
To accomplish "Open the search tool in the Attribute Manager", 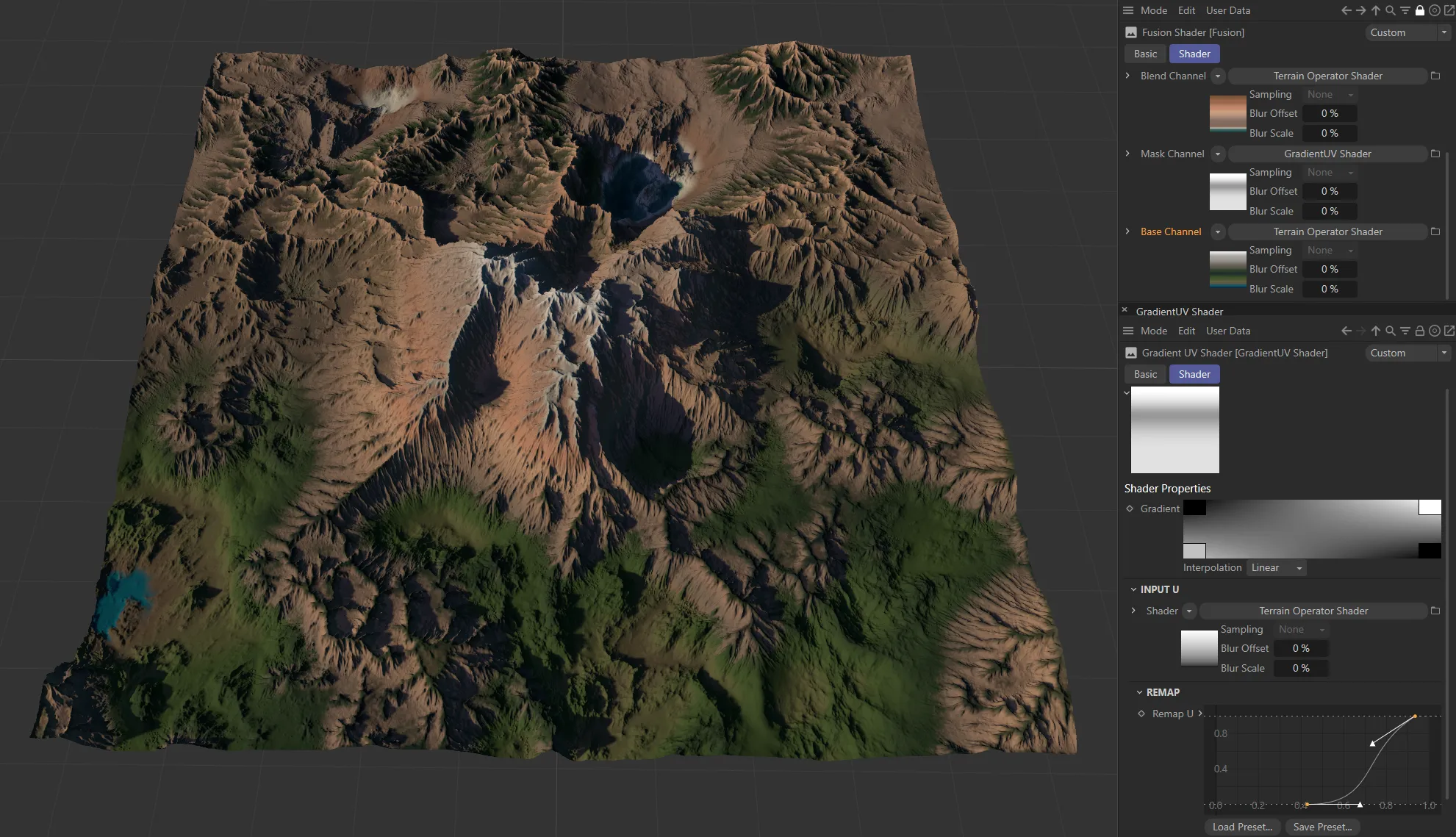I will click(1390, 10).
